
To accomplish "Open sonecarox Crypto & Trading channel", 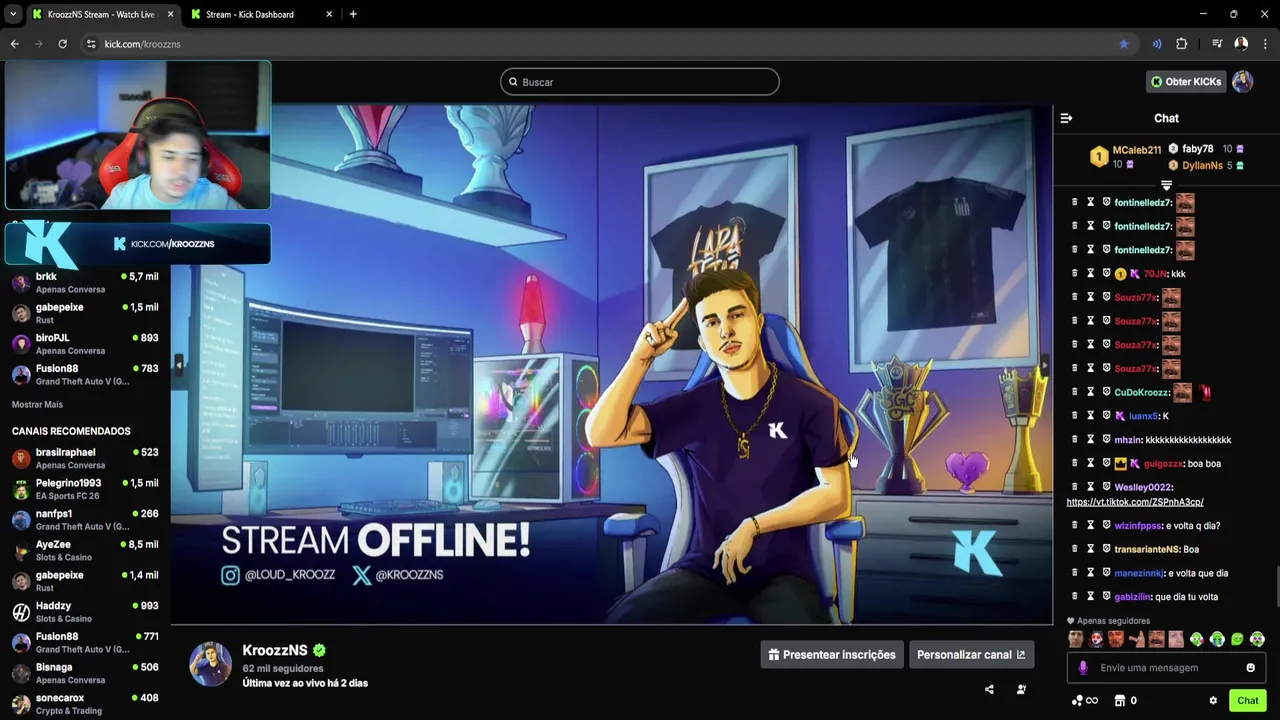I will click(x=85, y=704).
